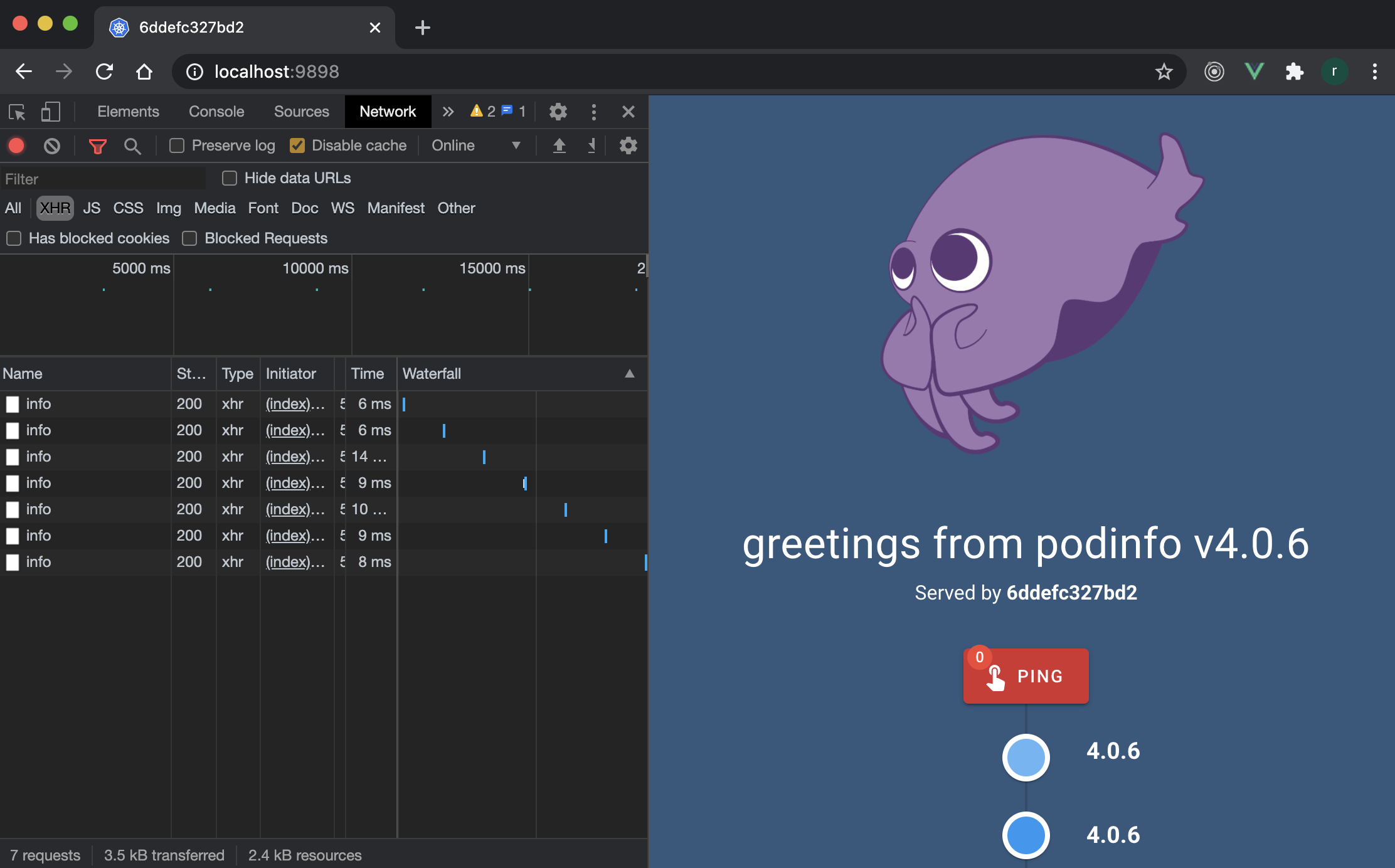Expand more DevTools tabs with the chevrons
Viewport: 1395px width, 868px height.
[x=447, y=112]
